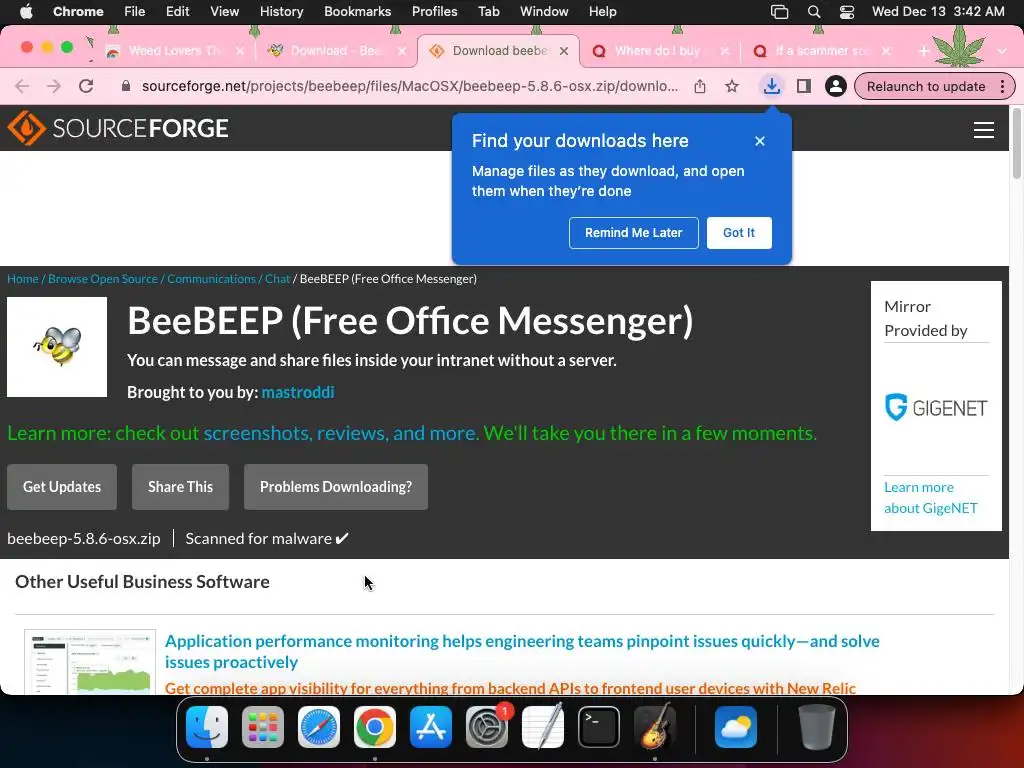
Task: Click Share This button
Action: tap(180, 487)
